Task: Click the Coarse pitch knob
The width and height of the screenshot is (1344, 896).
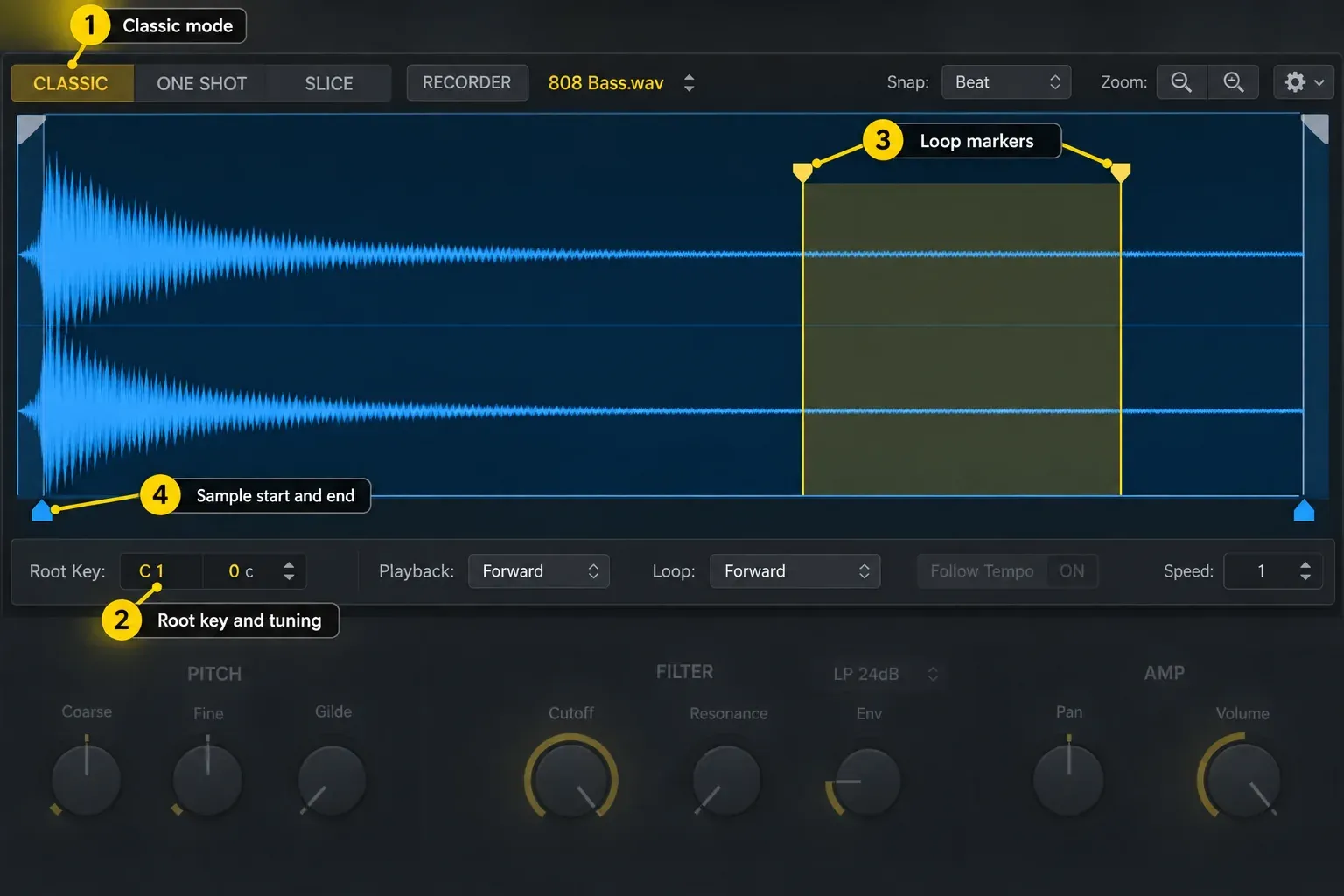Action: pos(86,779)
